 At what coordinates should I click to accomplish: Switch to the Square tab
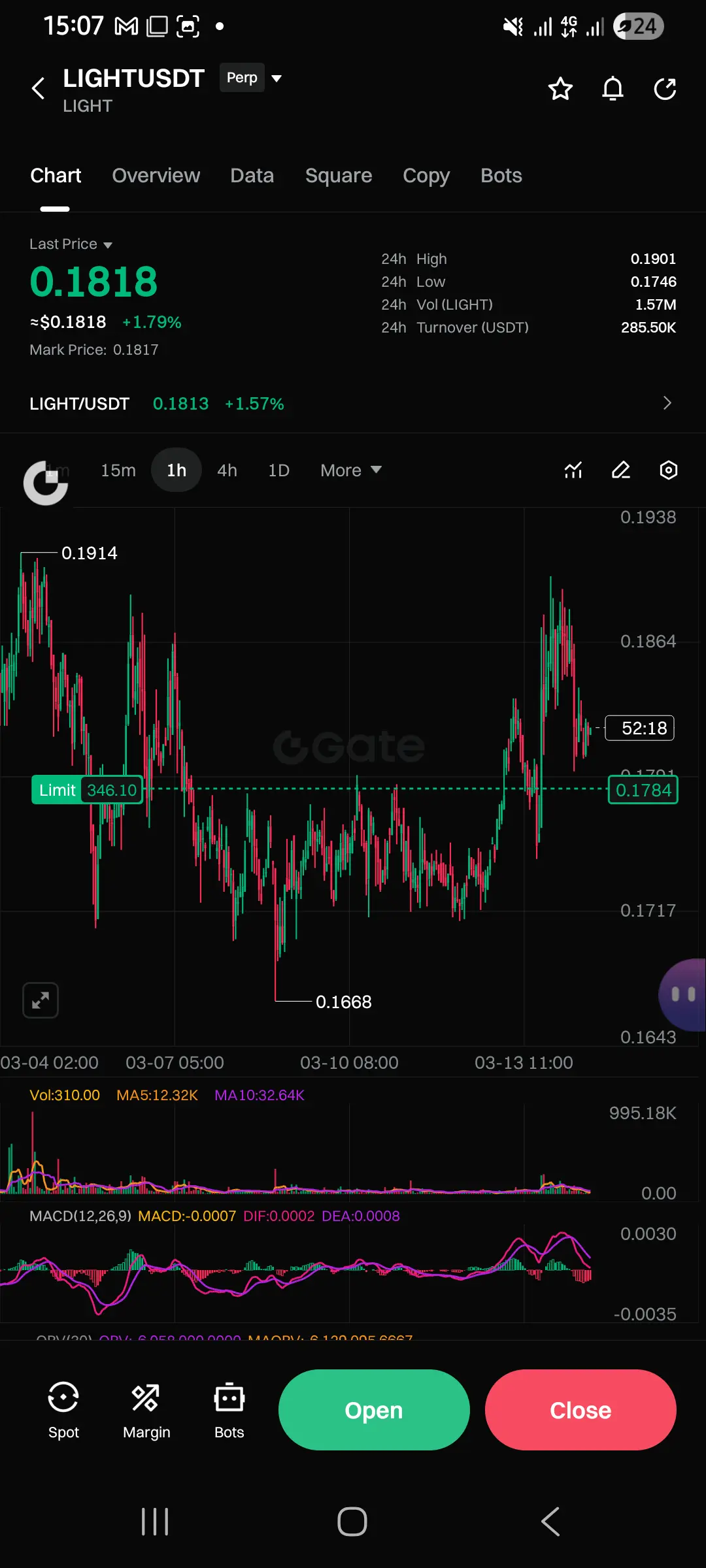coord(339,176)
